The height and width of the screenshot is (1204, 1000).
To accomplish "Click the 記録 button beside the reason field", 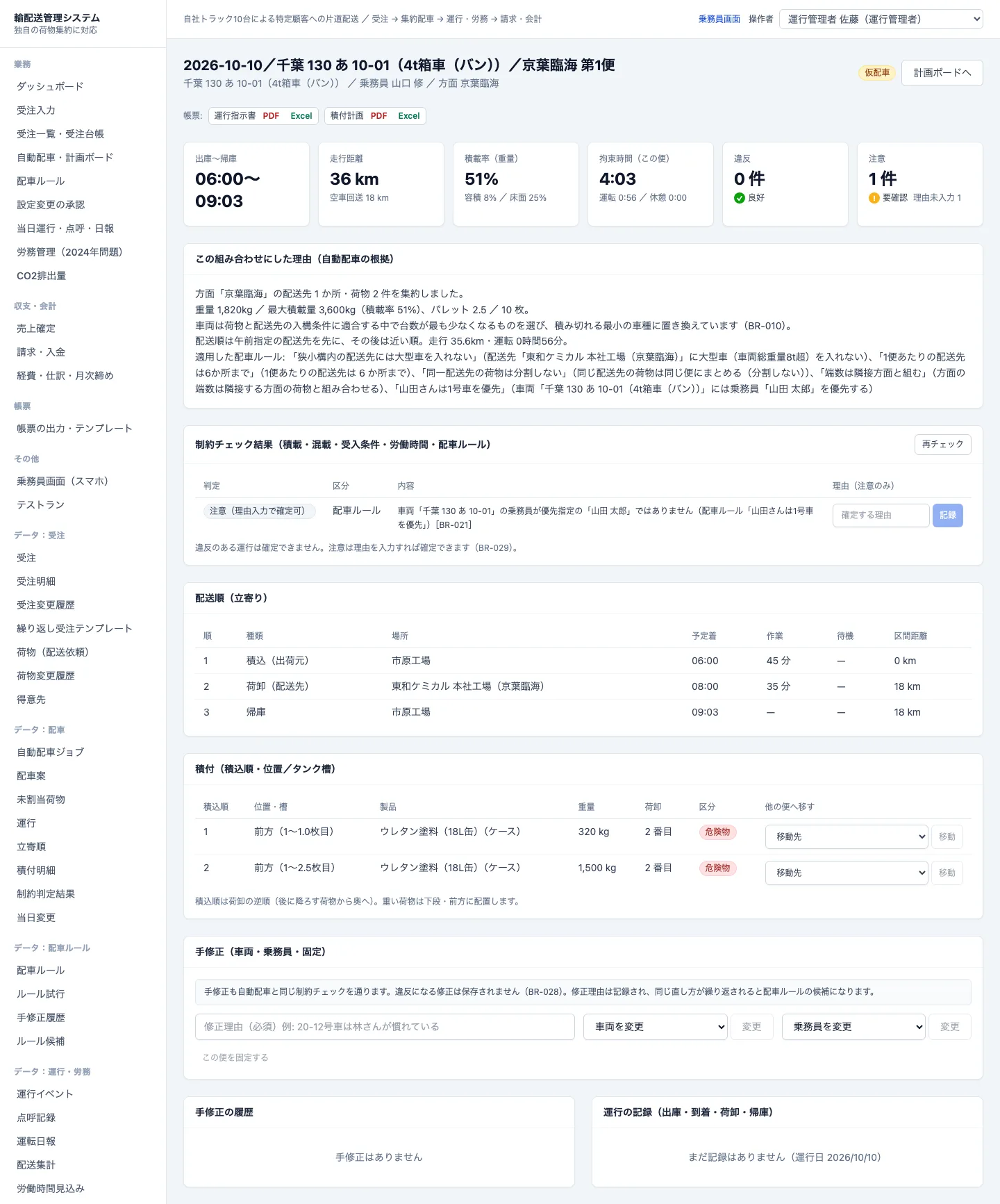I will (948, 516).
